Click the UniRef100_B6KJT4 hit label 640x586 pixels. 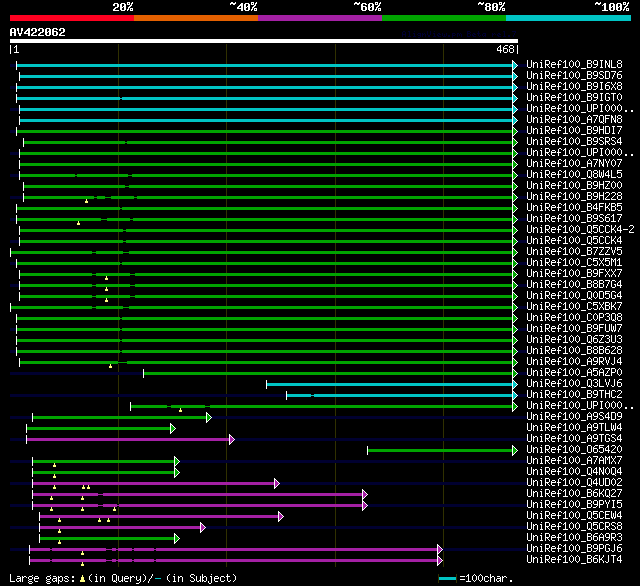573,560
